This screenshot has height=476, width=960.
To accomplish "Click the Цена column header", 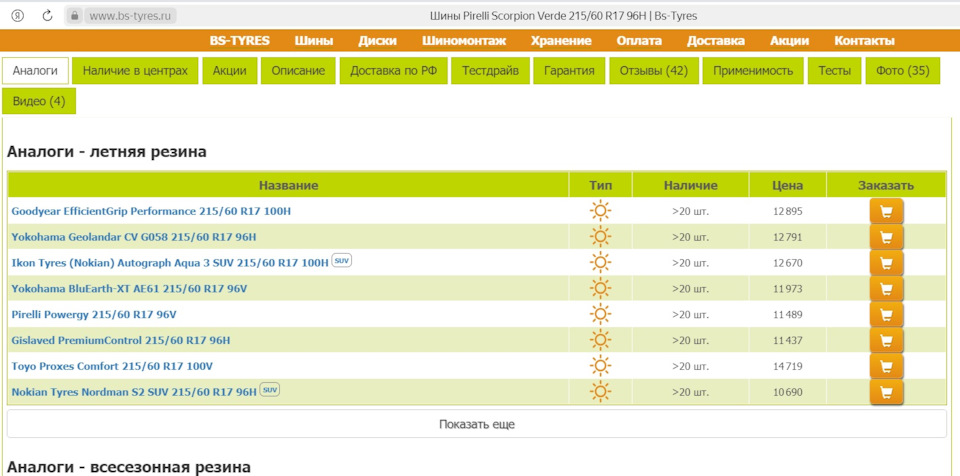I will tap(787, 186).
